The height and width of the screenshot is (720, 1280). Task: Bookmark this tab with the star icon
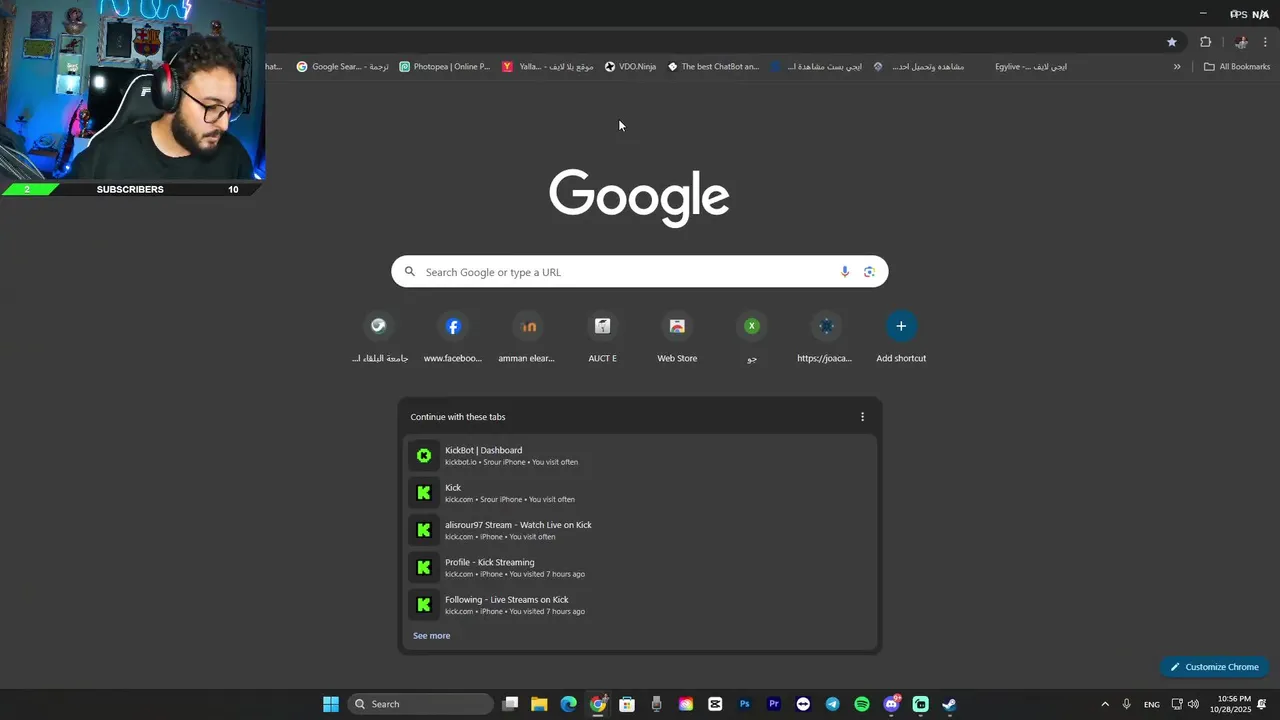pyautogui.click(x=1172, y=42)
